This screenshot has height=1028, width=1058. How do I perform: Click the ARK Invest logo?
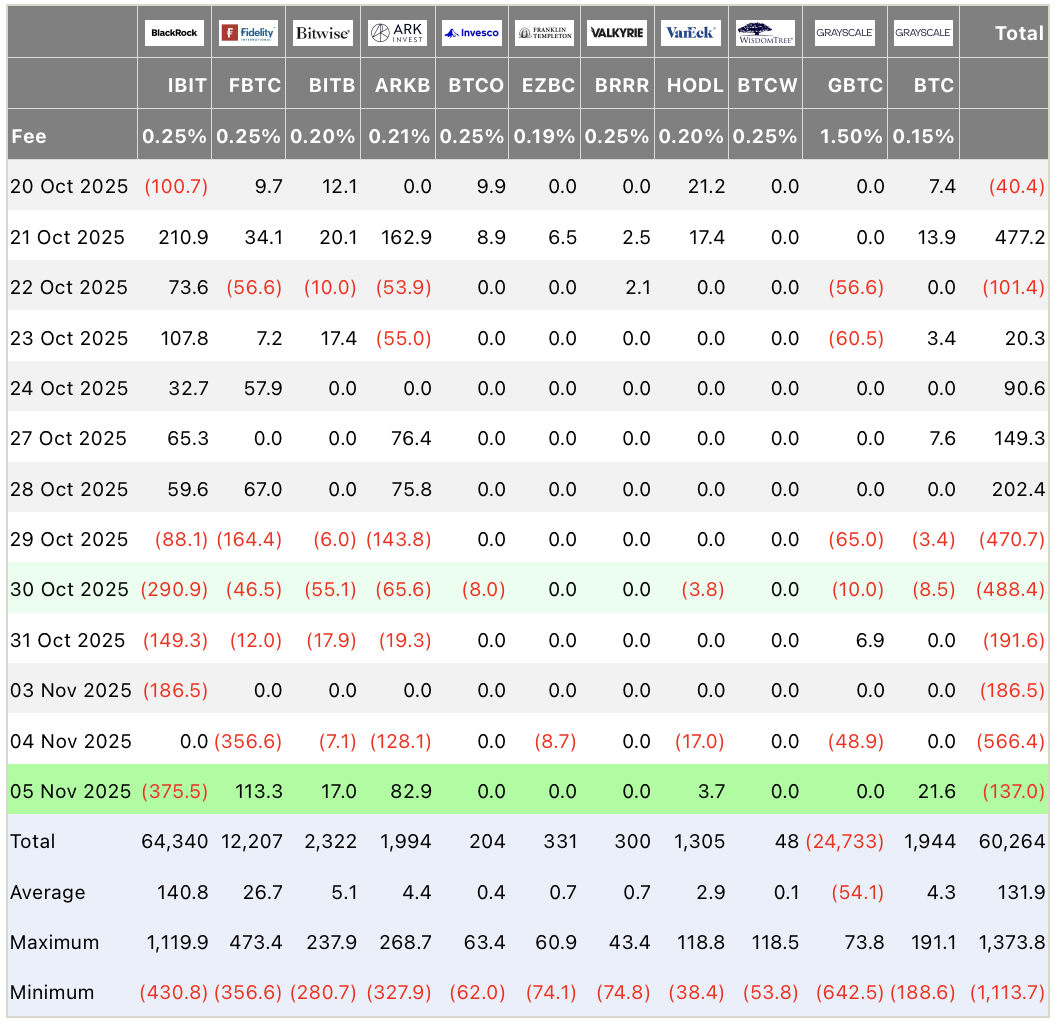coord(398,33)
